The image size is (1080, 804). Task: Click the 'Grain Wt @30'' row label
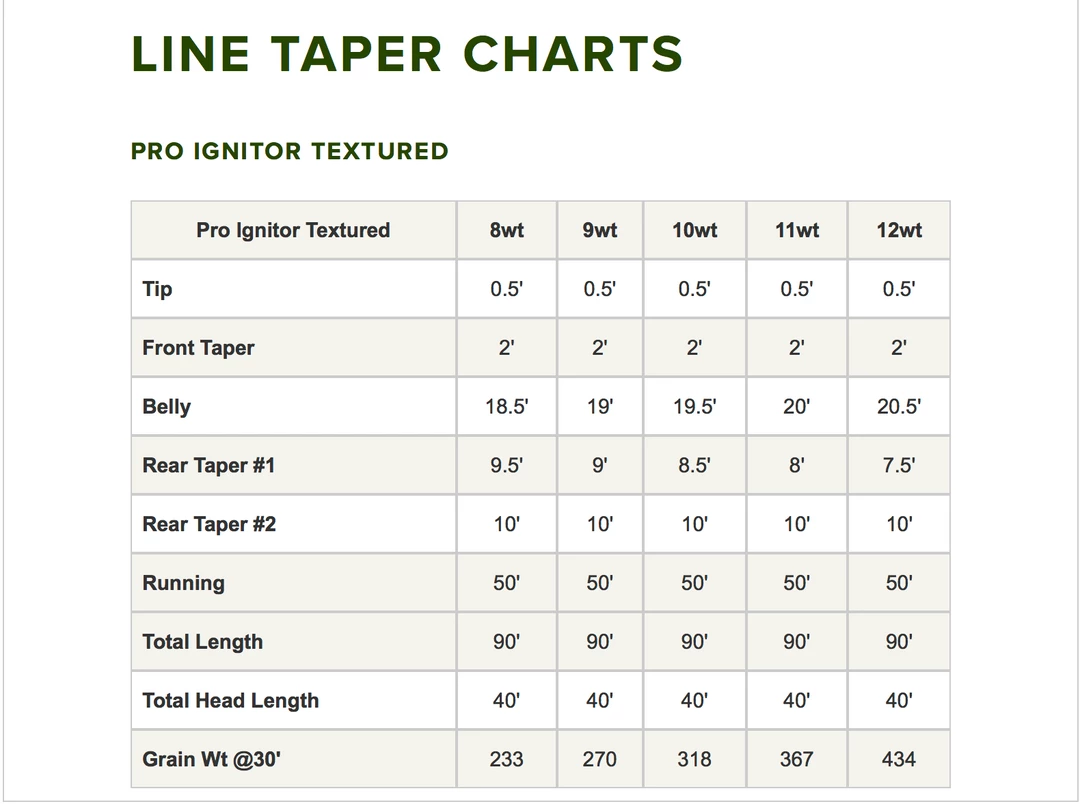pyautogui.click(x=212, y=759)
